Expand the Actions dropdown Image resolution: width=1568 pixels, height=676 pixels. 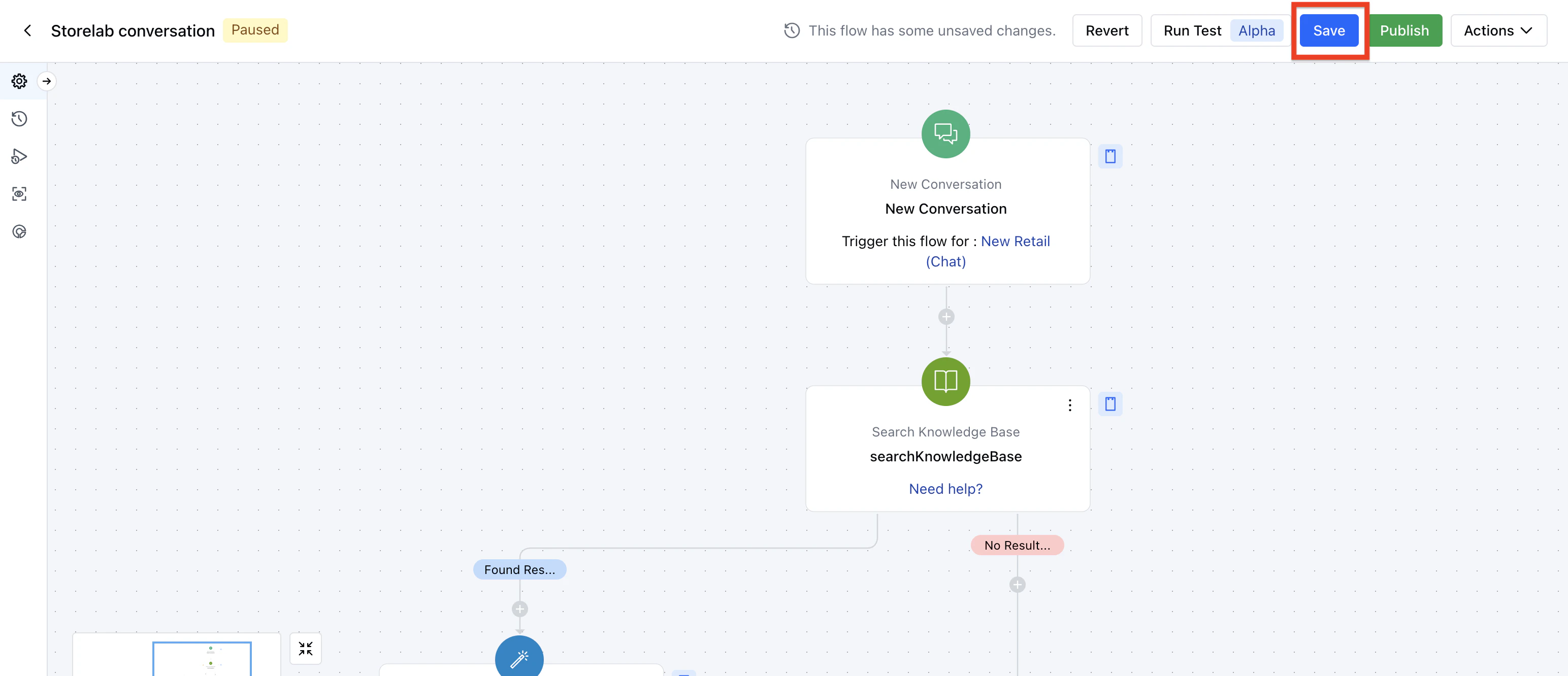click(x=1498, y=30)
